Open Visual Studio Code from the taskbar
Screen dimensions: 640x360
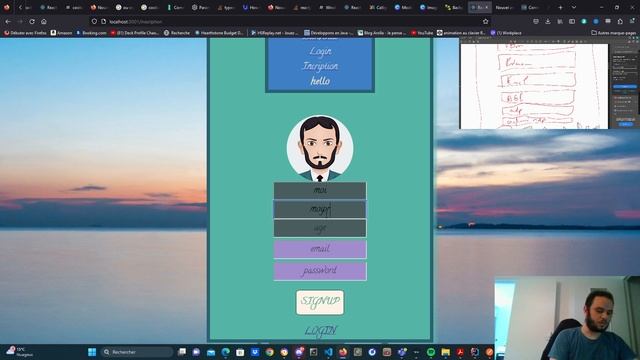click(329, 352)
